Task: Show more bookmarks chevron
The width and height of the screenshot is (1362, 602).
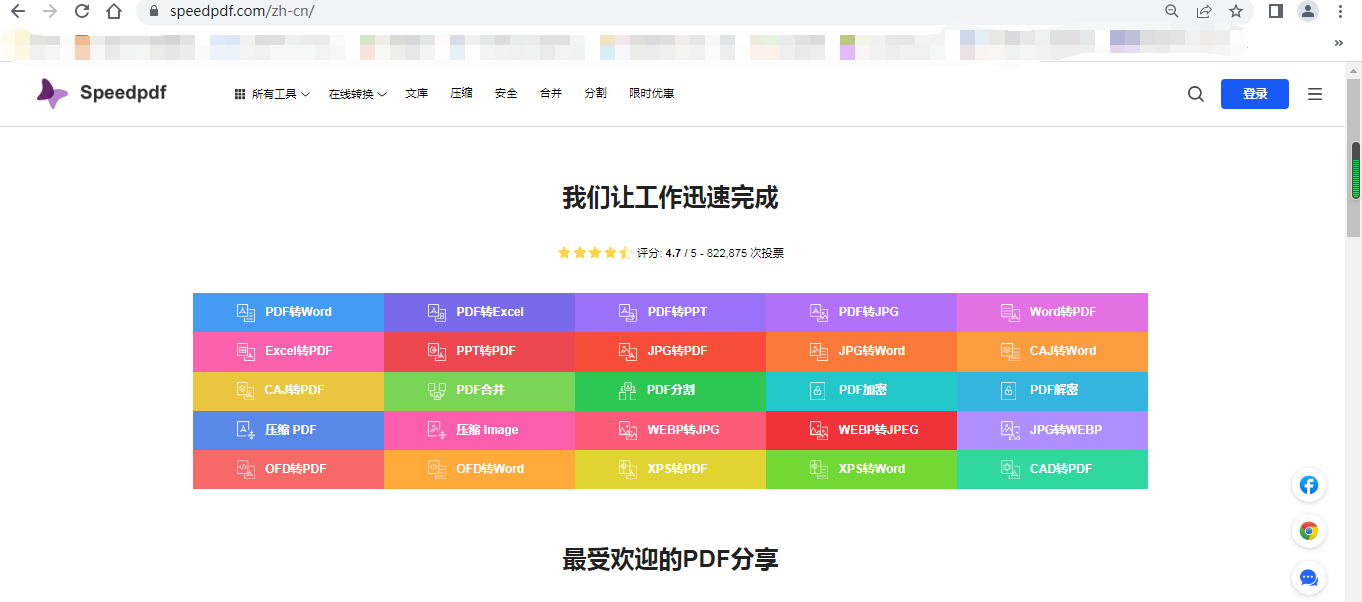Action: tap(1339, 43)
